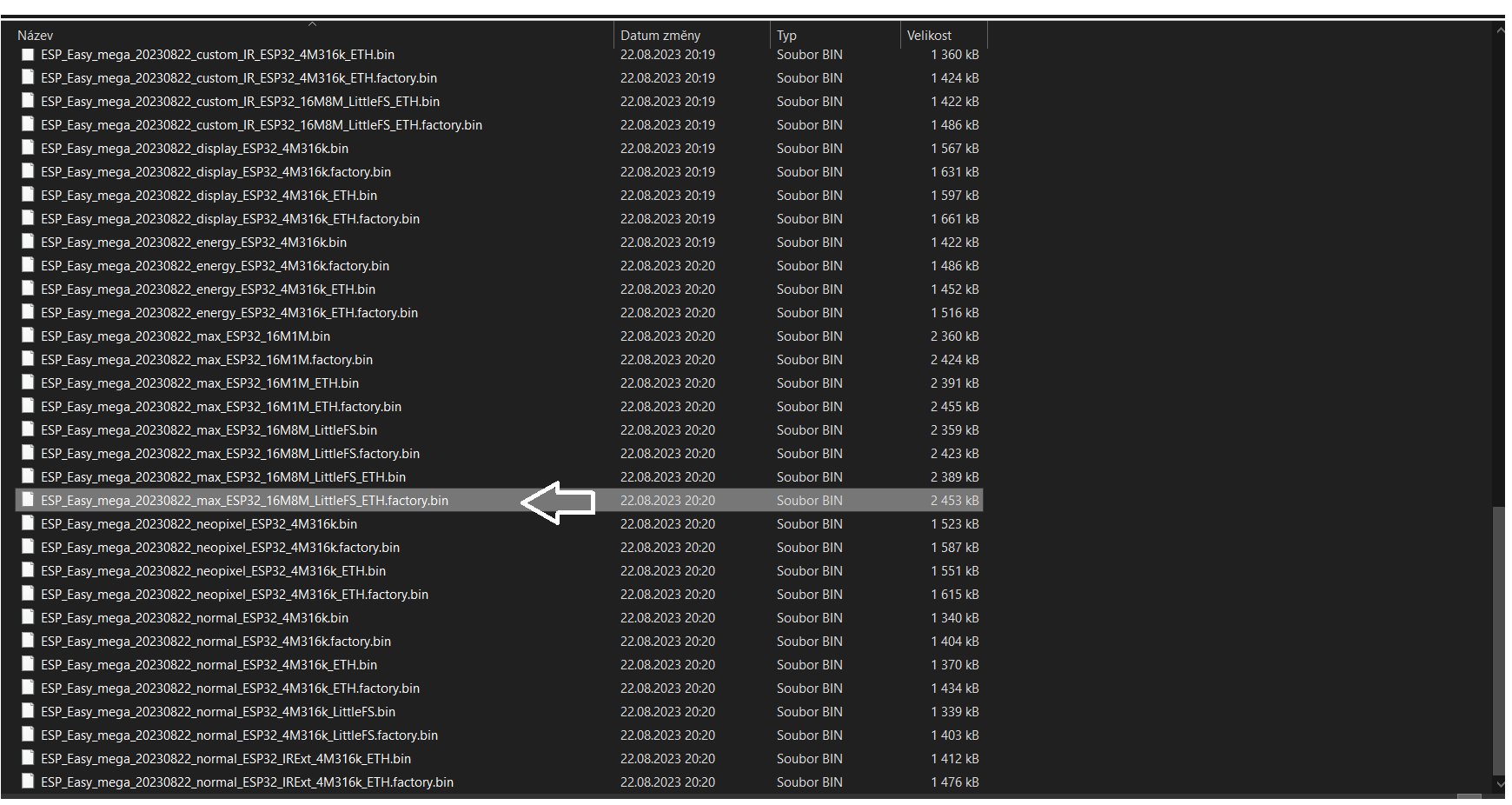Click the file name ESP_Easy_mega_20230822_neopixel_ESP32_4M316k.factory.bin
Viewport: 1512px width, 805px height.
[x=220, y=548]
